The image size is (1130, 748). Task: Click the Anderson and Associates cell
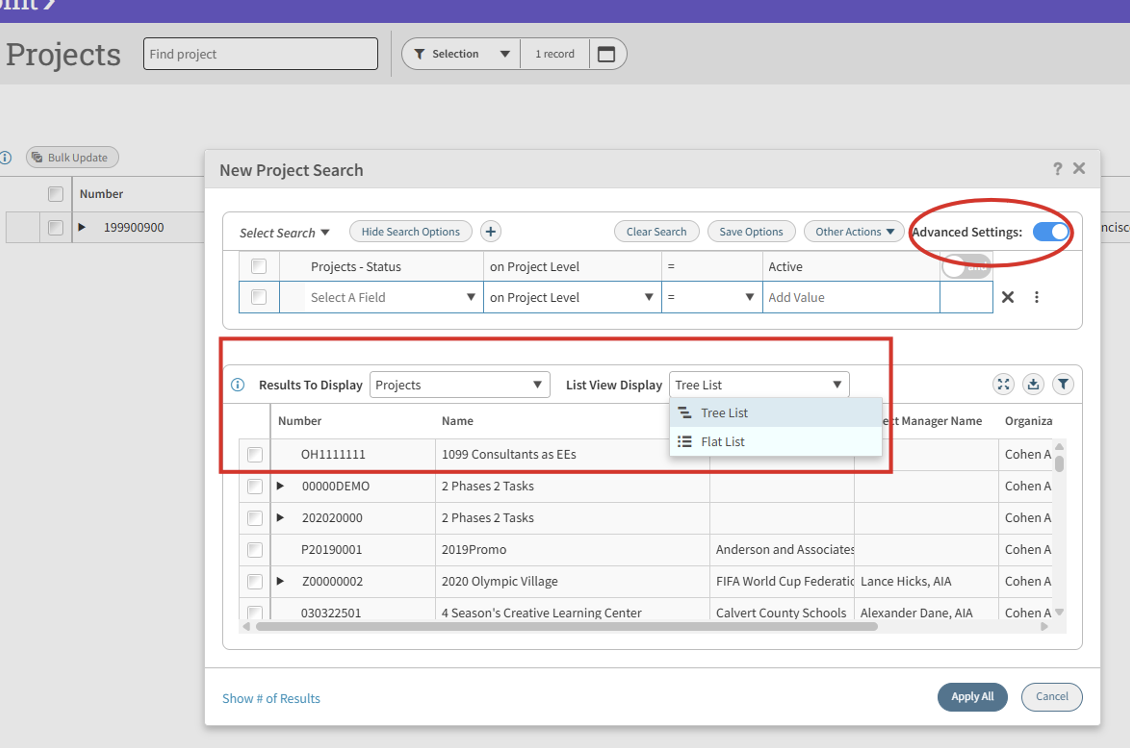point(784,550)
